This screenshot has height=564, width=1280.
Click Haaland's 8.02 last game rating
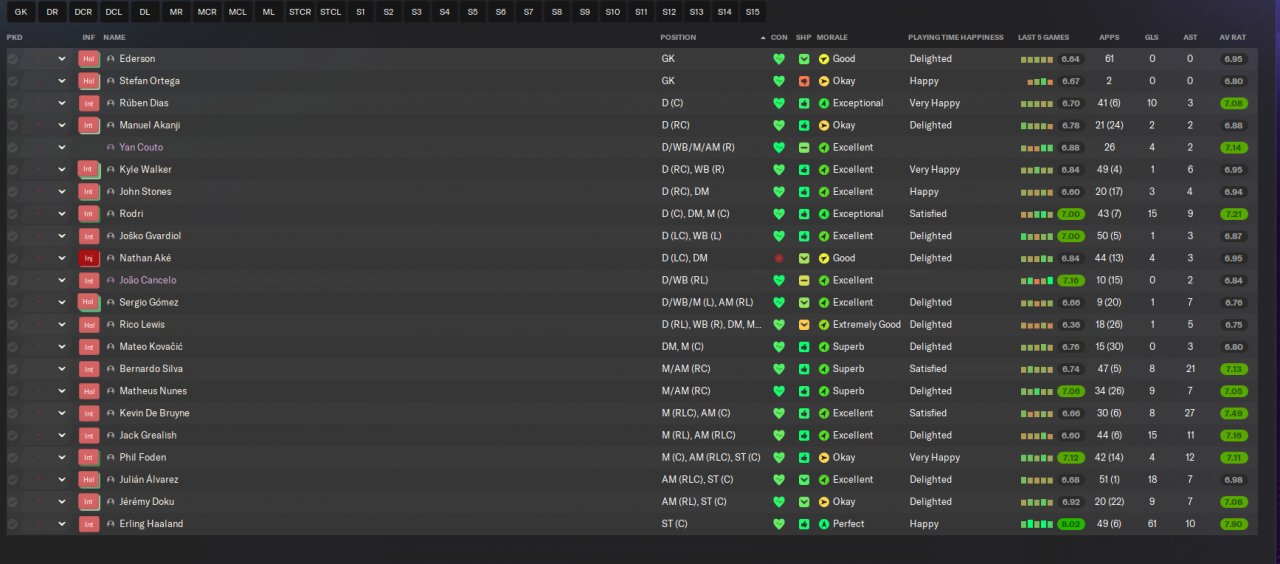pyautogui.click(x=1071, y=524)
